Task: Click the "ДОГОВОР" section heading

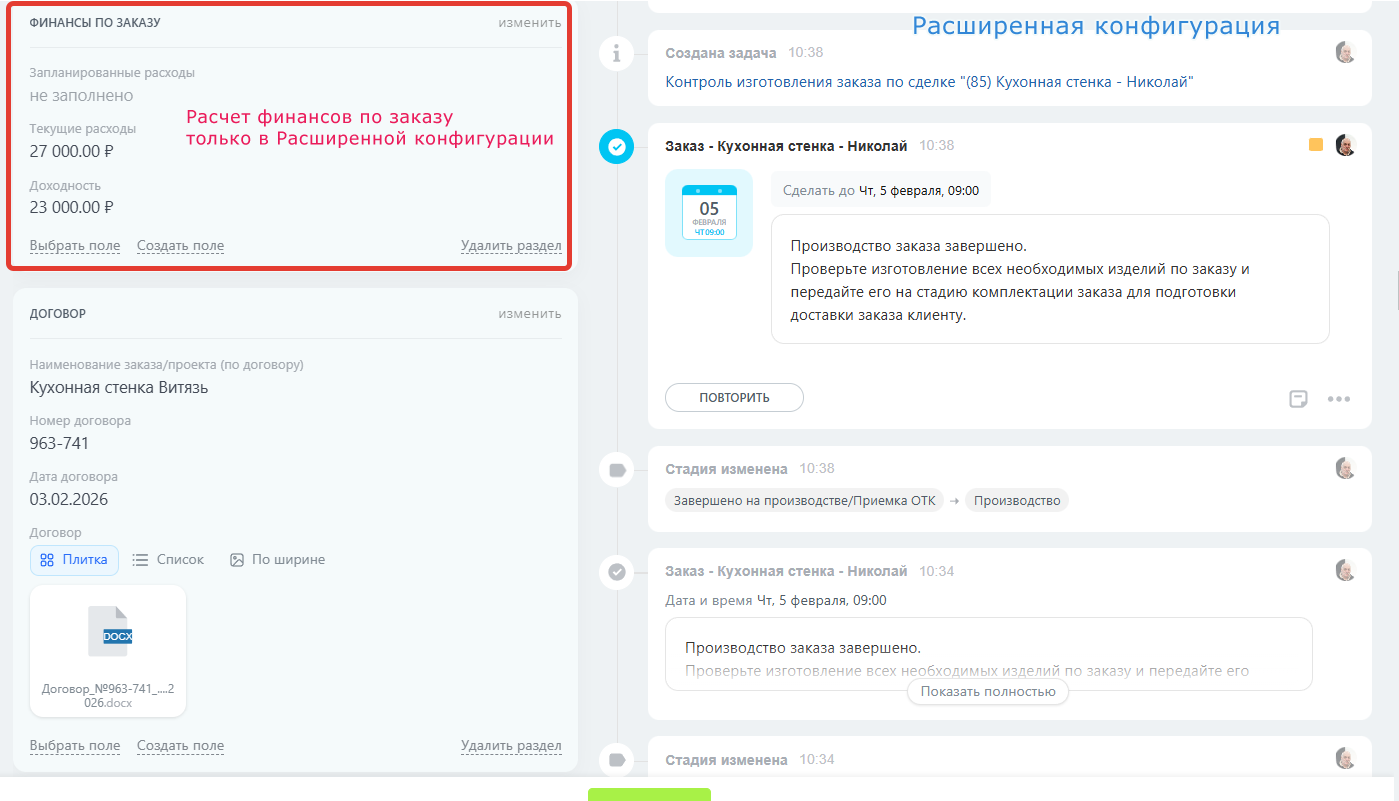Action: [x=58, y=313]
